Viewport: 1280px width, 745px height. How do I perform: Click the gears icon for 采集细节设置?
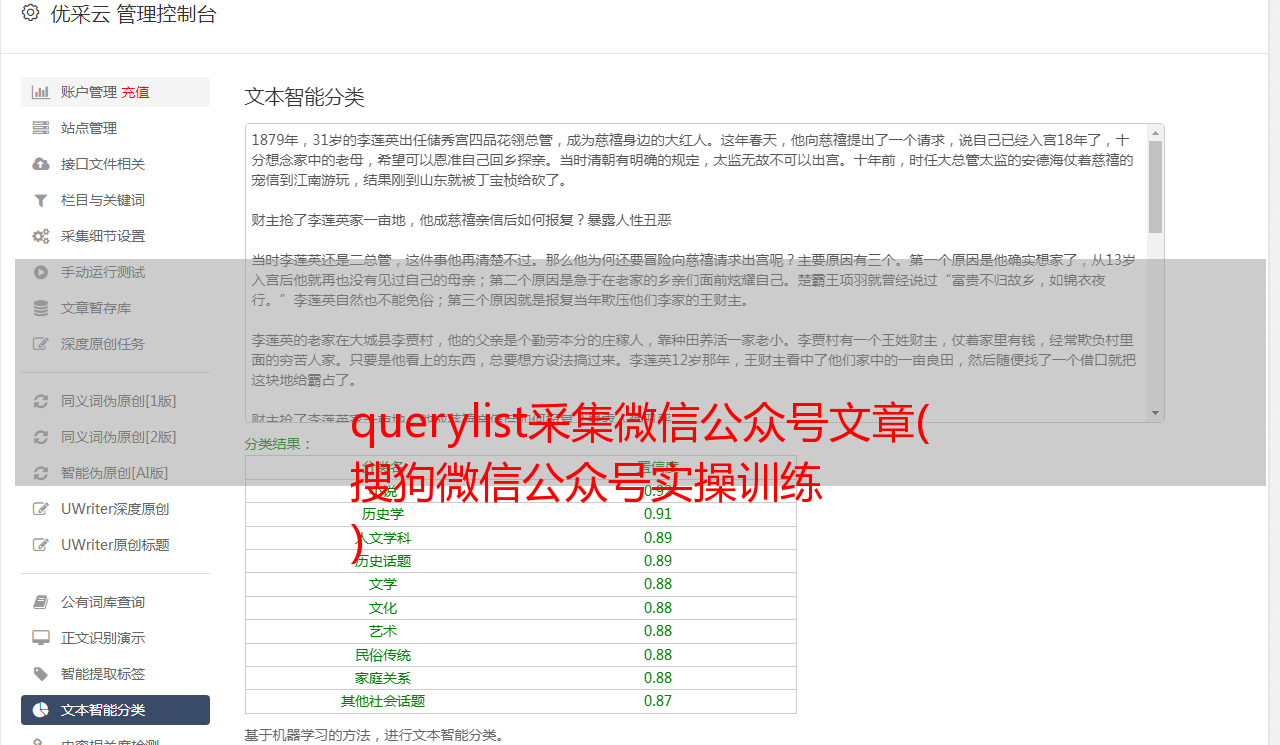pyautogui.click(x=41, y=236)
